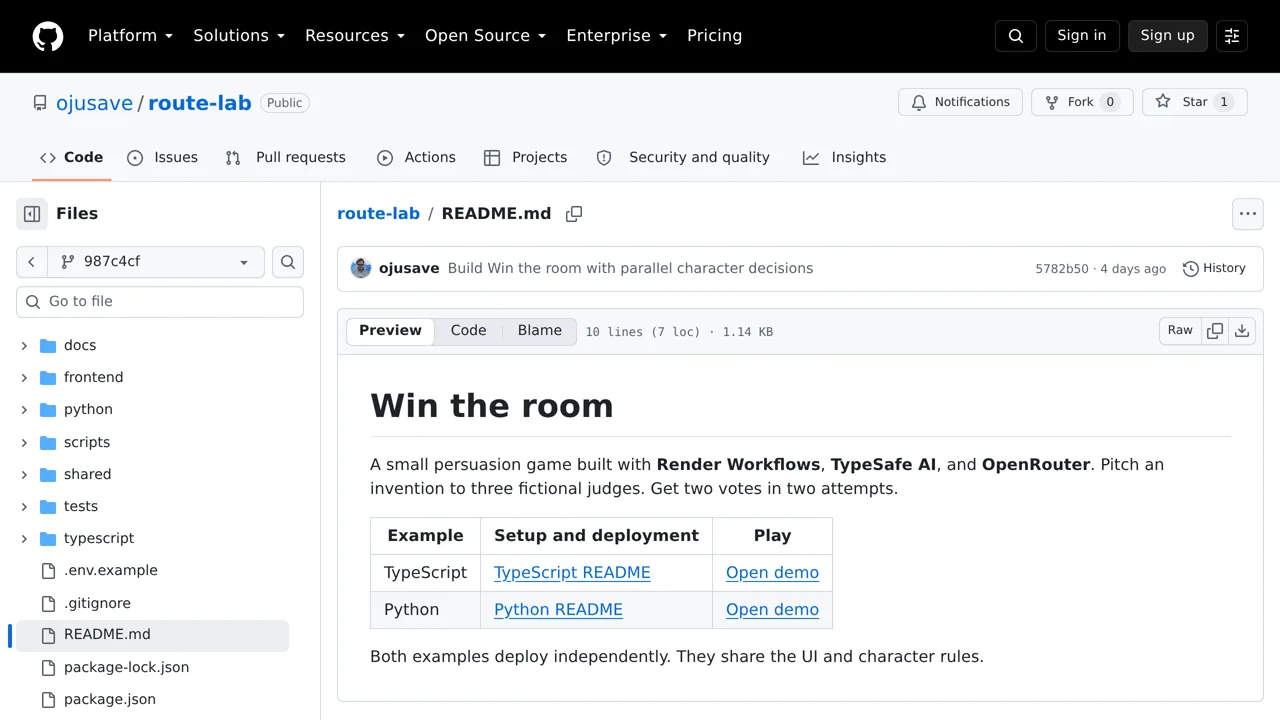The image size is (1280, 720).
Task: Open package.json in file tree
Action: [109, 699]
